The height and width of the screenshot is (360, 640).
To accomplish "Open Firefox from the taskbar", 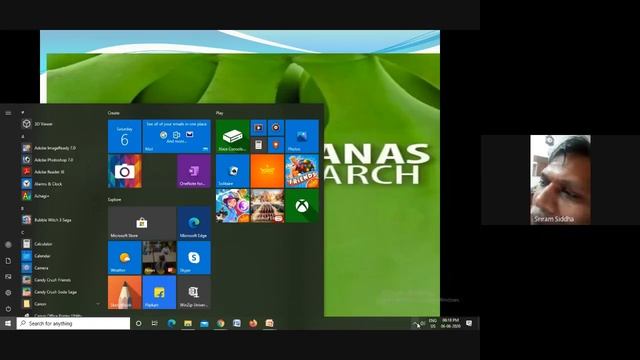I will [253, 323].
